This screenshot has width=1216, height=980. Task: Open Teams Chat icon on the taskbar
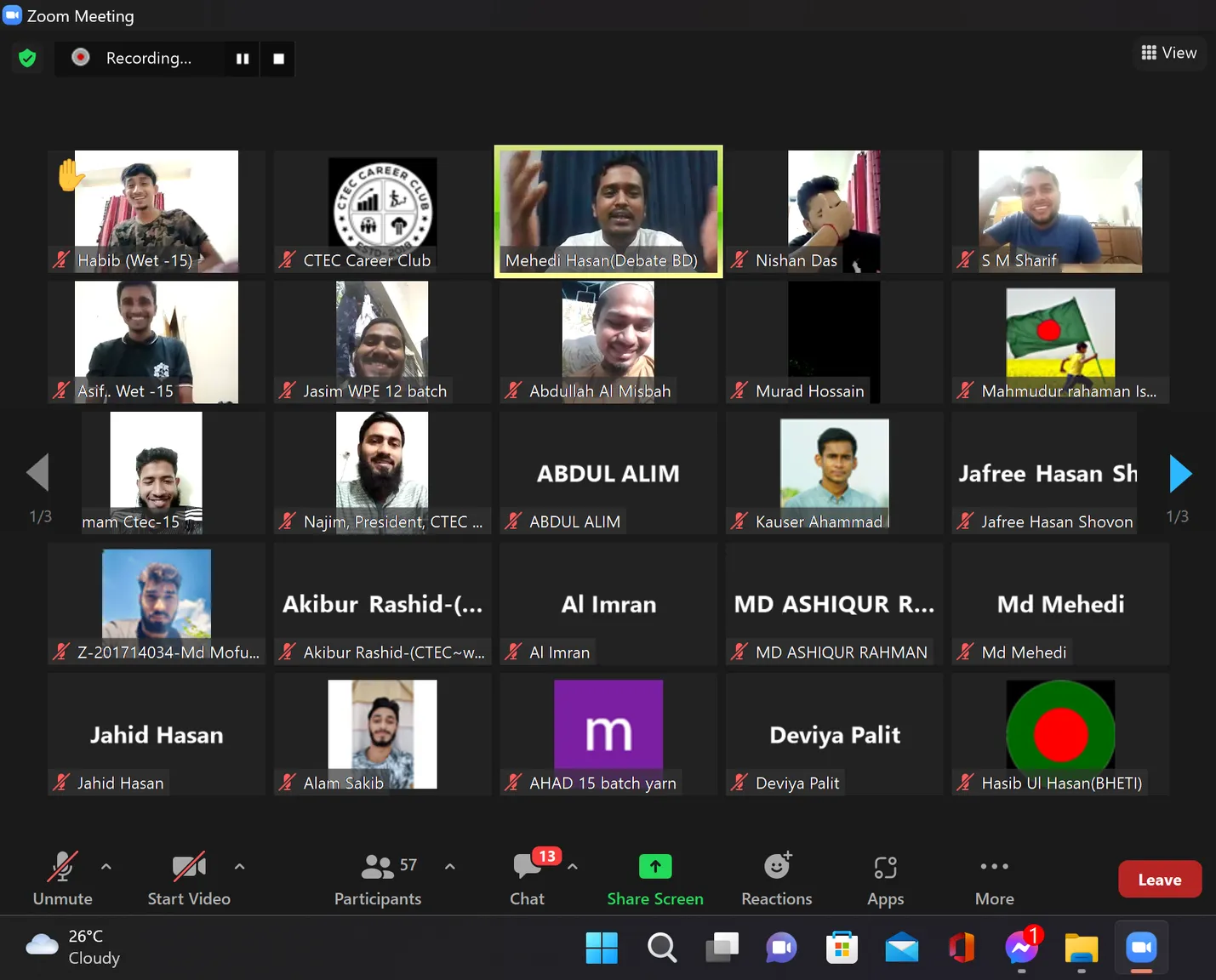pos(781,948)
